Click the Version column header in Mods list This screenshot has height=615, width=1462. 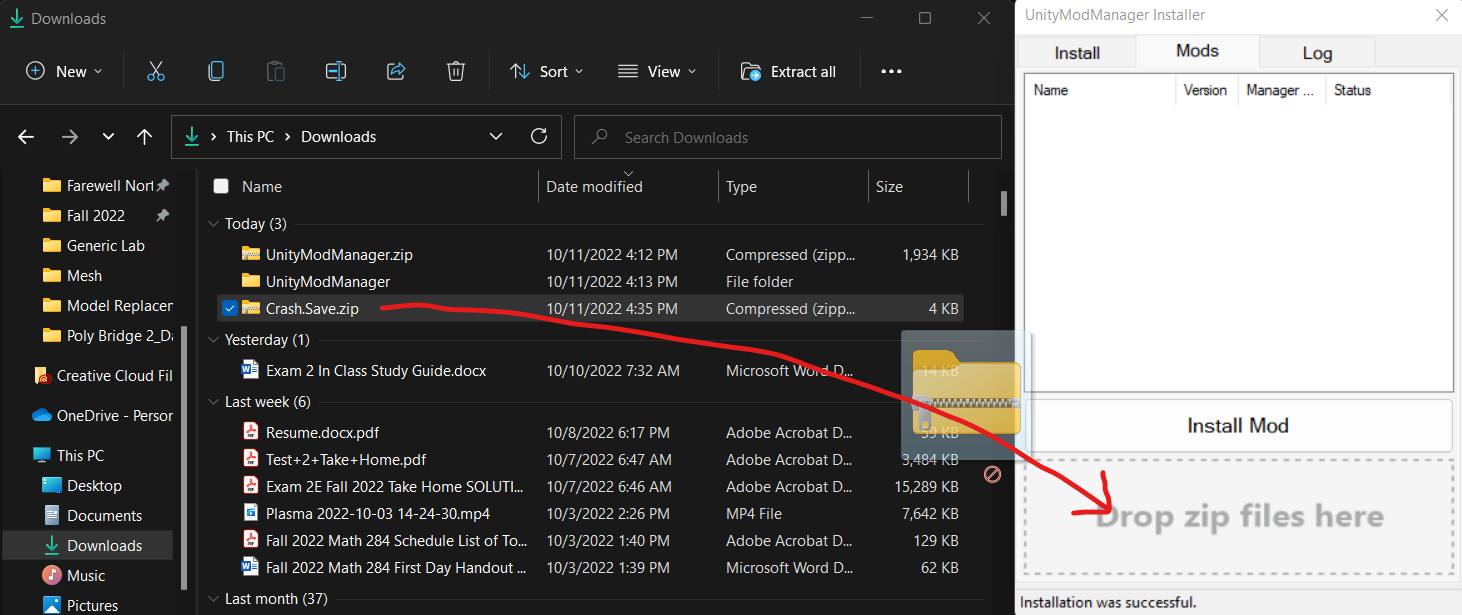(1206, 90)
